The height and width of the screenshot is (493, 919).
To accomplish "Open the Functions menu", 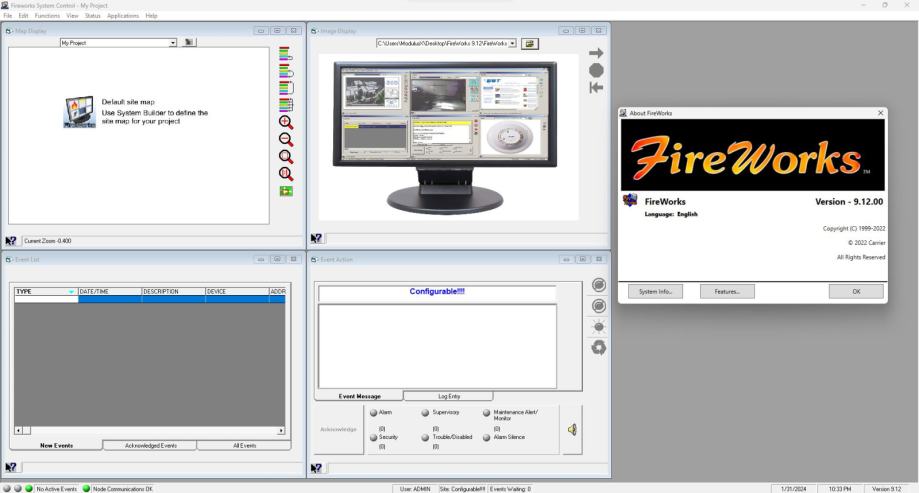I will [47, 16].
